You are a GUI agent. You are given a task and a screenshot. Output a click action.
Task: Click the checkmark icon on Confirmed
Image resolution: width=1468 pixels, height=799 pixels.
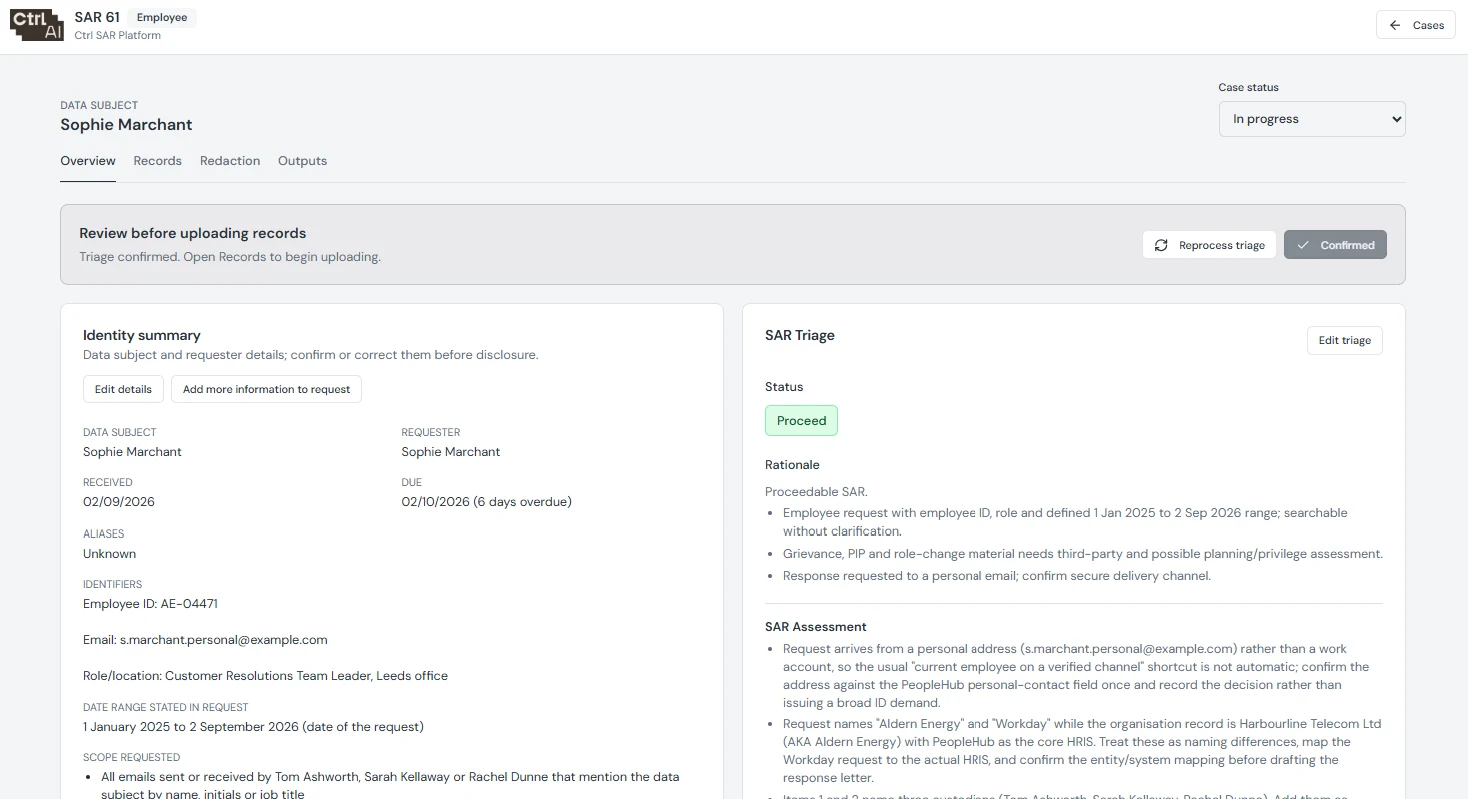(1303, 245)
